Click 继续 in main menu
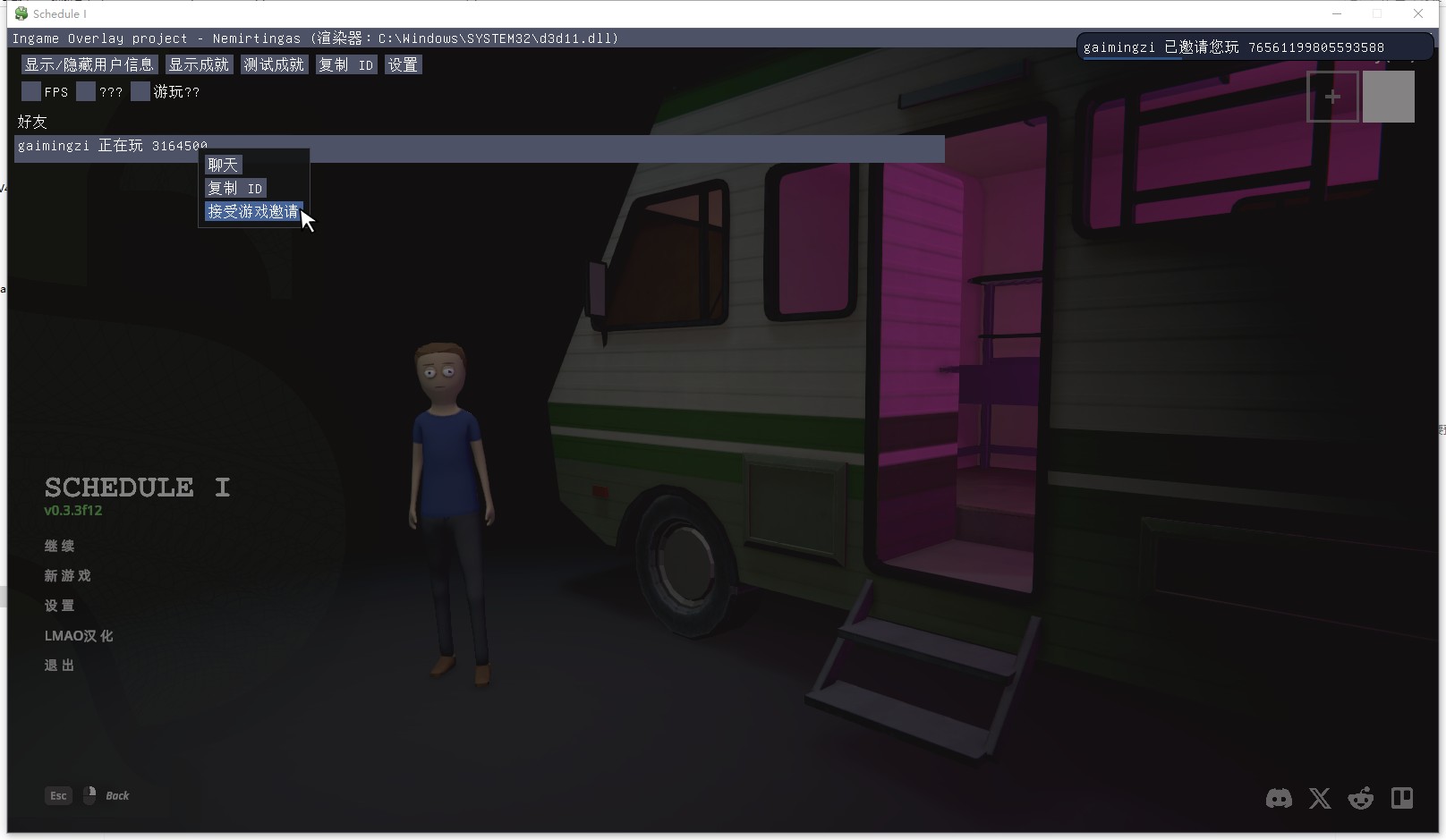The height and width of the screenshot is (840, 1446). click(60, 546)
